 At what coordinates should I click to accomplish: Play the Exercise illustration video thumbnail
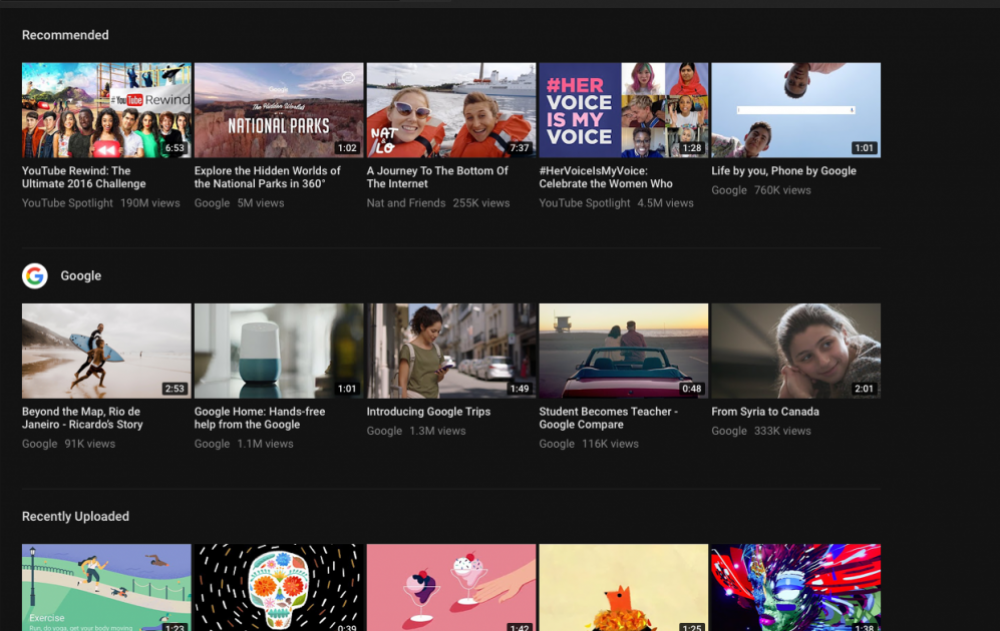[106, 587]
